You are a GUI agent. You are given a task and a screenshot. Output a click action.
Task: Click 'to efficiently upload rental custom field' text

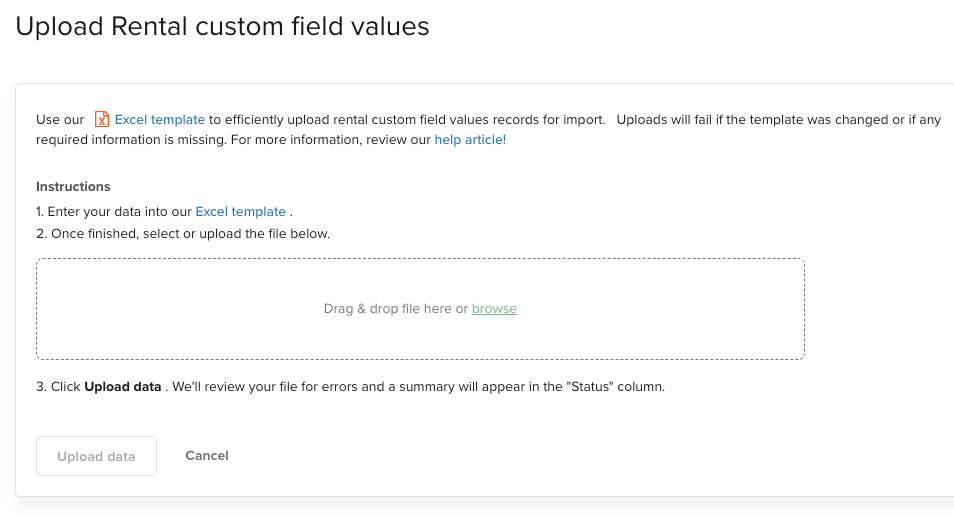349,120
